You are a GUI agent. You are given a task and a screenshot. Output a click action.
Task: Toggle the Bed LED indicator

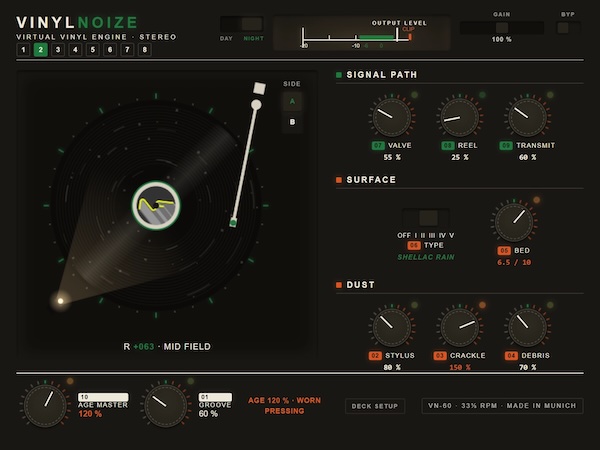pos(536,200)
